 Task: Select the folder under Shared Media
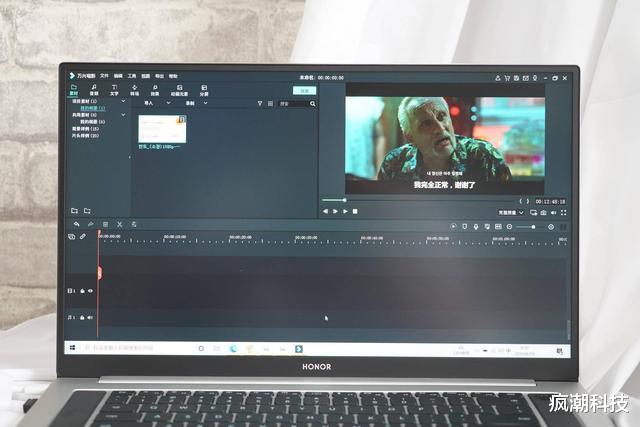click(x=92, y=122)
